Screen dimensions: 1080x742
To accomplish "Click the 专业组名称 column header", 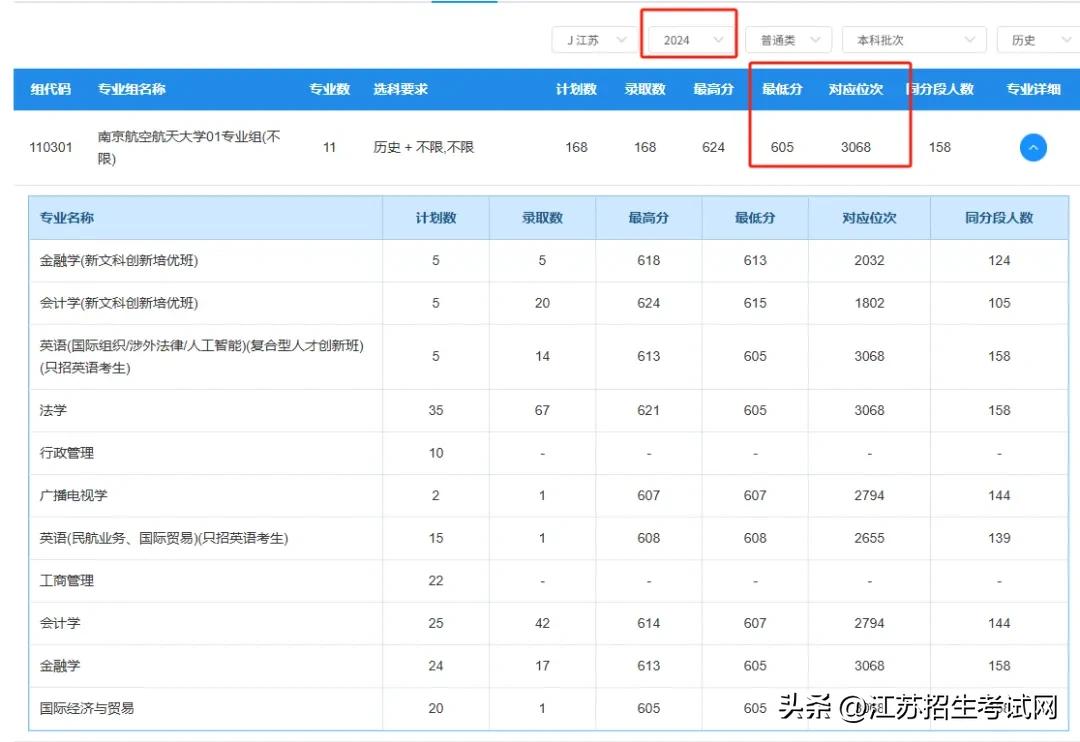I will pos(132,89).
